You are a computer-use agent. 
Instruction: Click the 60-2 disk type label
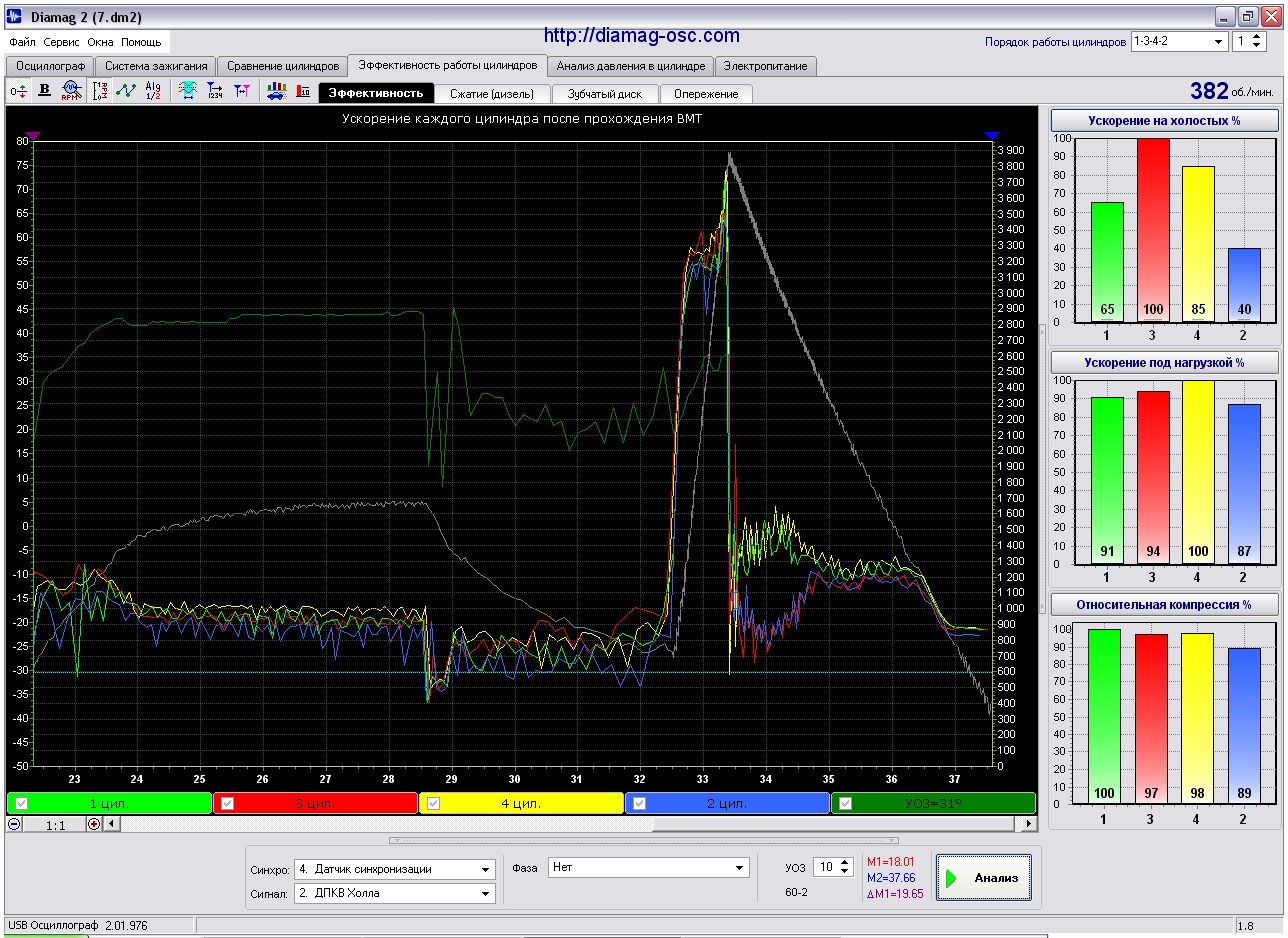pos(797,892)
